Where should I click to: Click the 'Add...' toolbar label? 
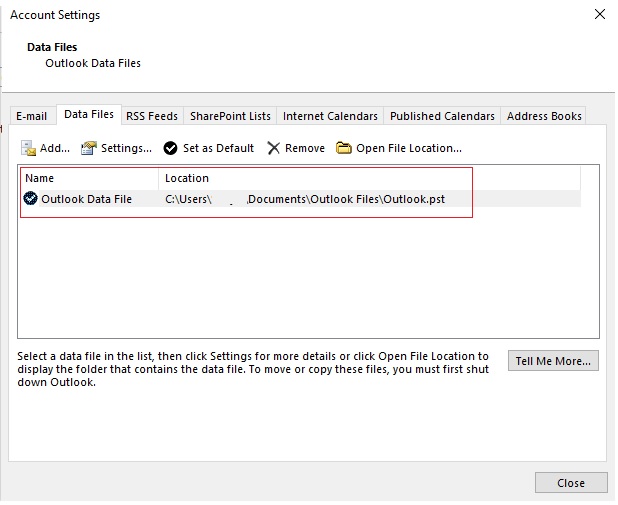click(x=55, y=148)
